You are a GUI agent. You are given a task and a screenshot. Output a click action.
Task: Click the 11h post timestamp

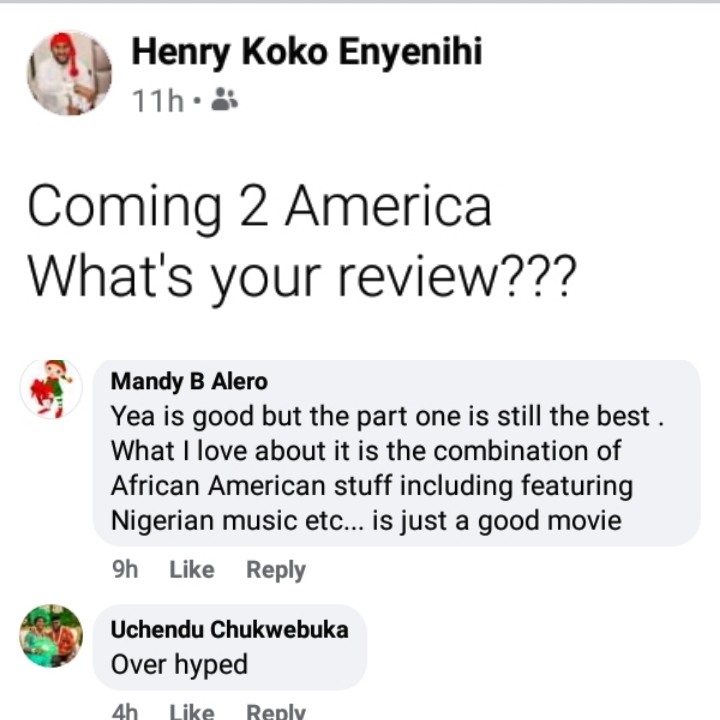[157, 99]
